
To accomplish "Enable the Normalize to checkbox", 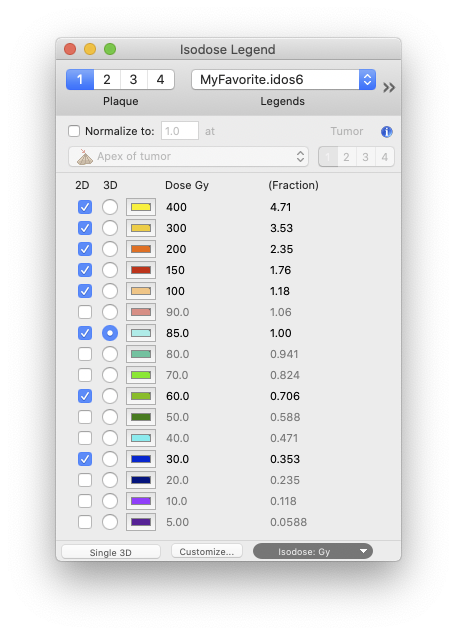I will tap(74, 131).
